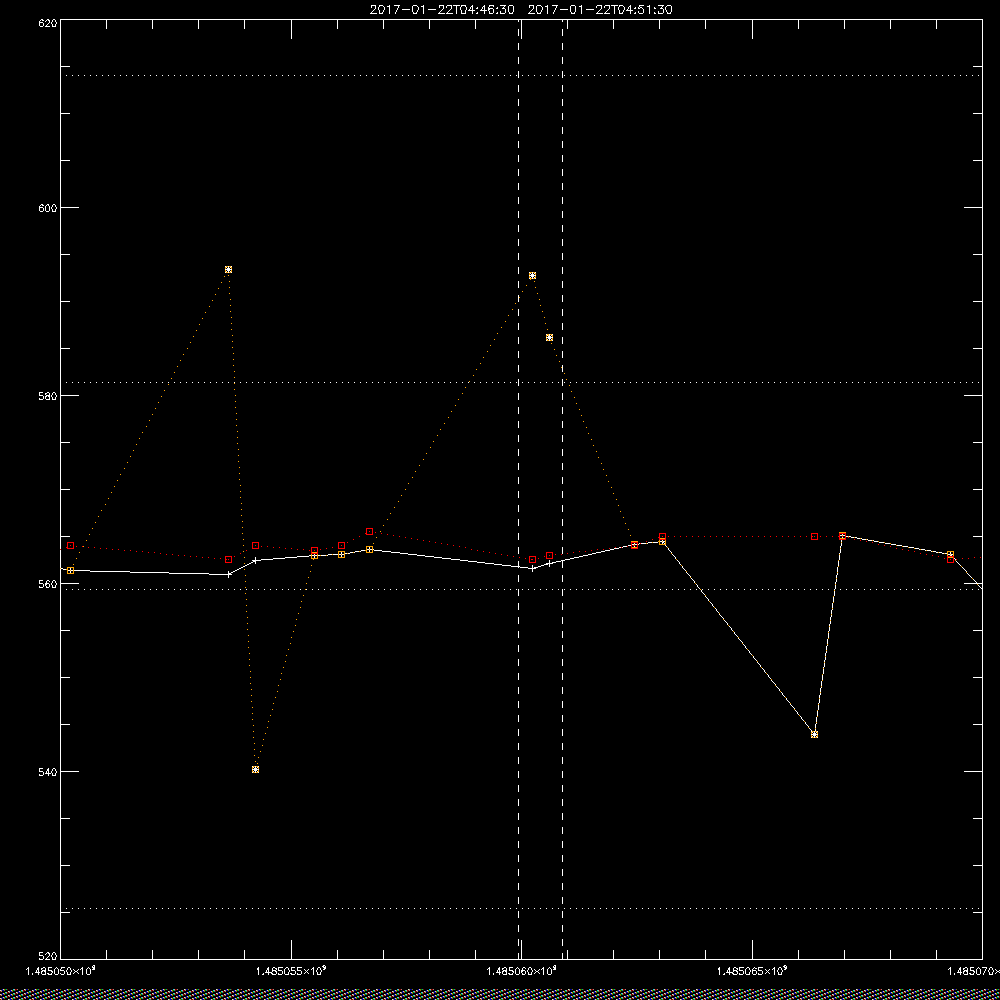
Task: Click the 1.485065×10⁹ x-axis label
Action: coord(753,971)
